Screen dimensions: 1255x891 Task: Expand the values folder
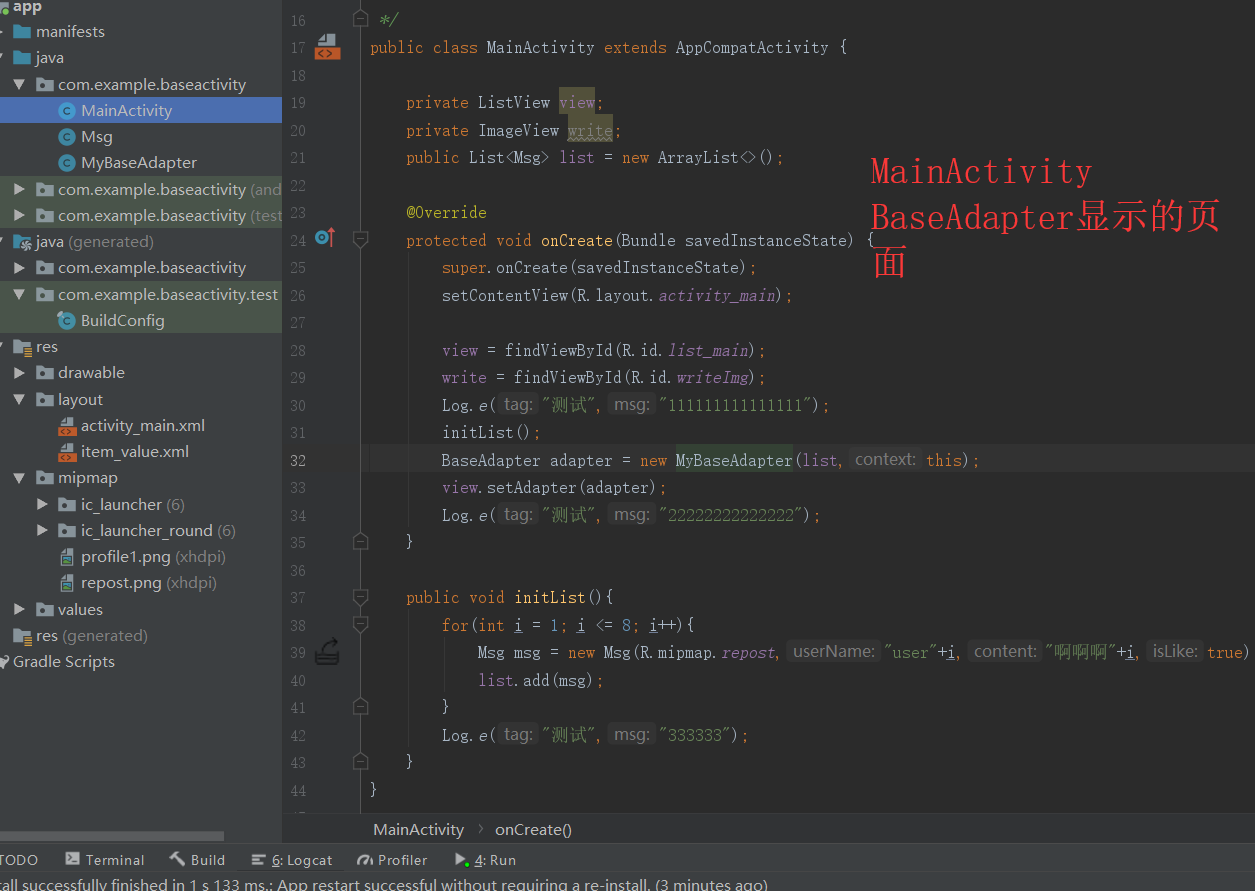[x=19, y=609]
